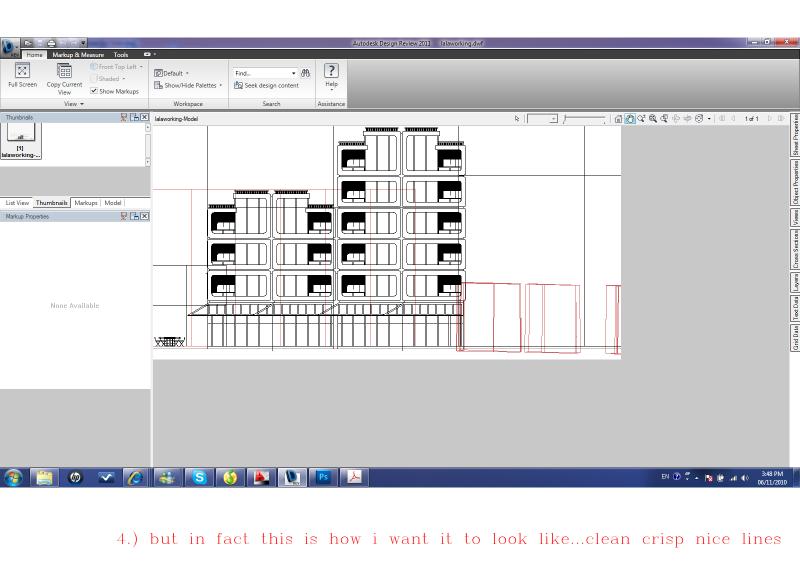This screenshot has height=563, width=800.
Task: Pin the Thumbnails panel
Action: click(x=124, y=117)
